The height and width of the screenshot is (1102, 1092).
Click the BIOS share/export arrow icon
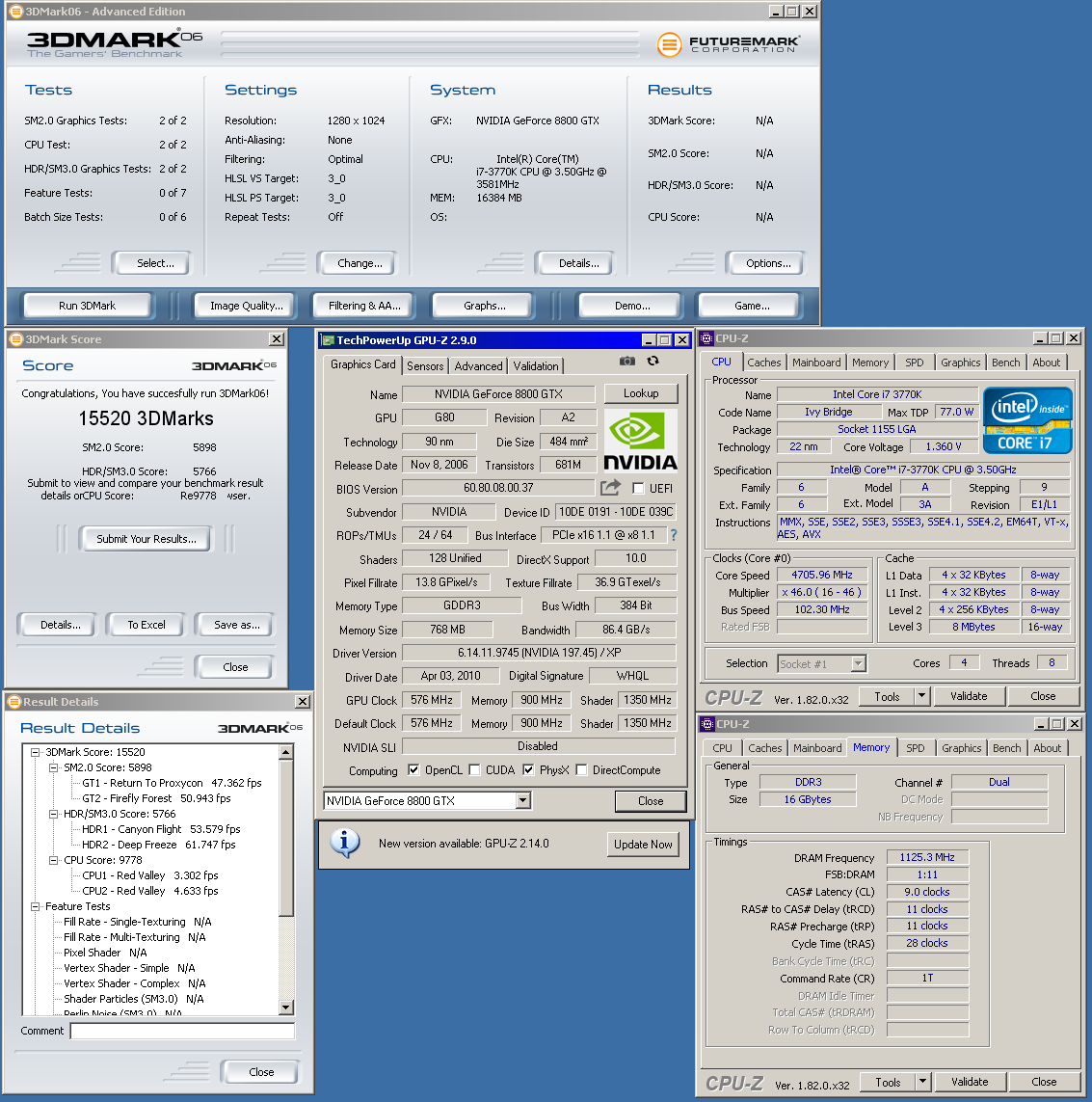pyautogui.click(x=611, y=487)
